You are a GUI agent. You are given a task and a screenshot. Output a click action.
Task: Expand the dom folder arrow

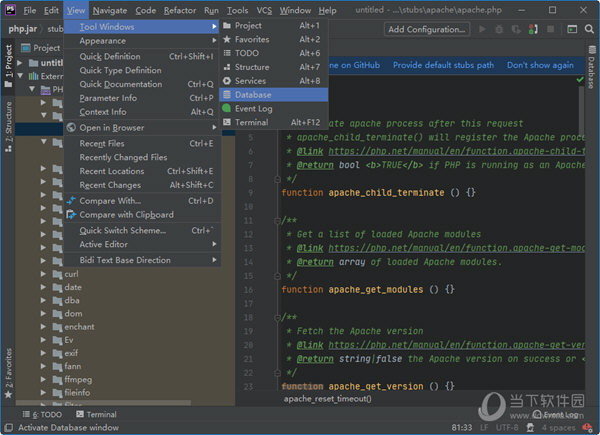coord(43,313)
